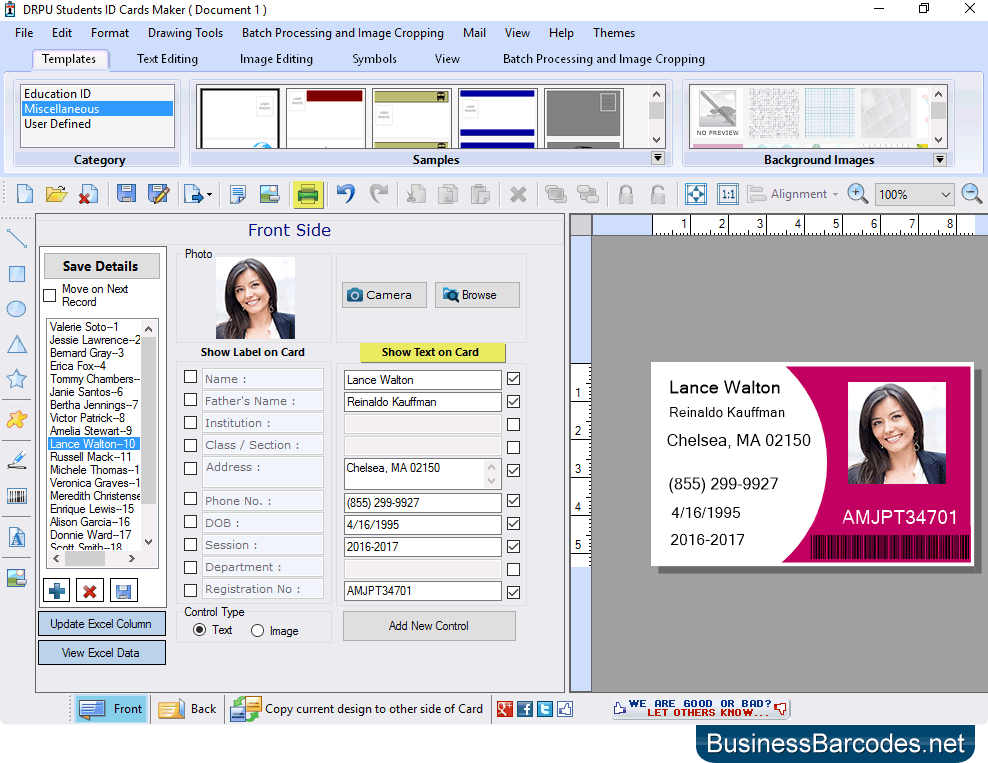Select the blue striped sample template

click(x=497, y=117)
